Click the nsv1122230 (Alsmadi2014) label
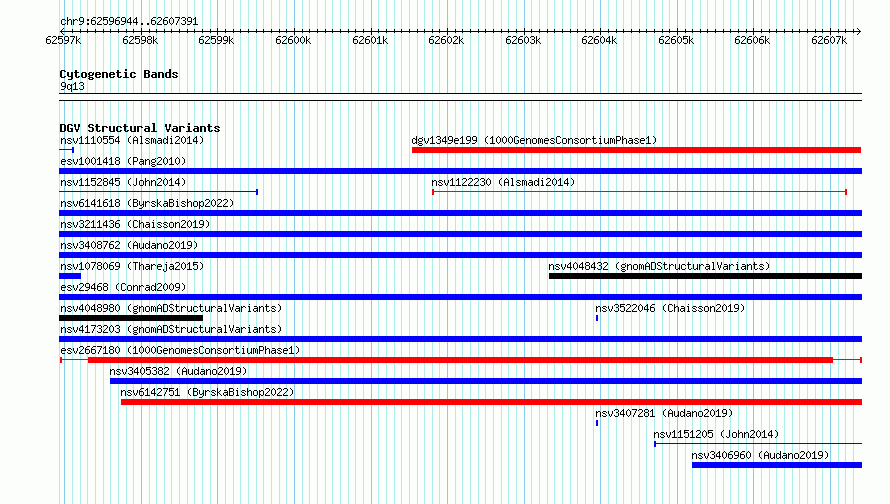890x504 pixels. pos(503,182)
